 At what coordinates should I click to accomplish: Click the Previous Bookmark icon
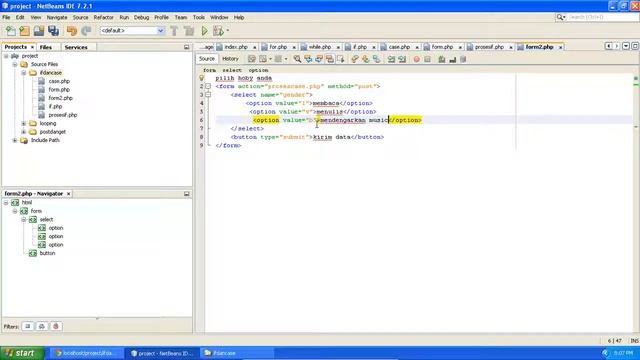(355, 59)
